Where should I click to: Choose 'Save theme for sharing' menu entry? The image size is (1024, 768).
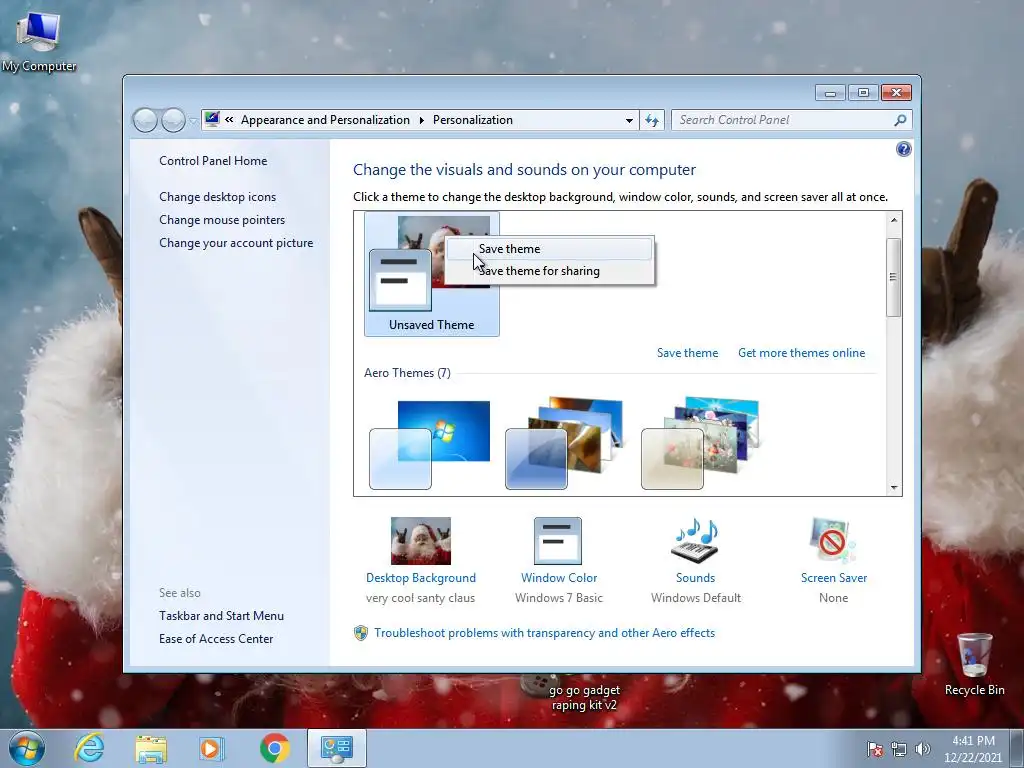(549, 271)
